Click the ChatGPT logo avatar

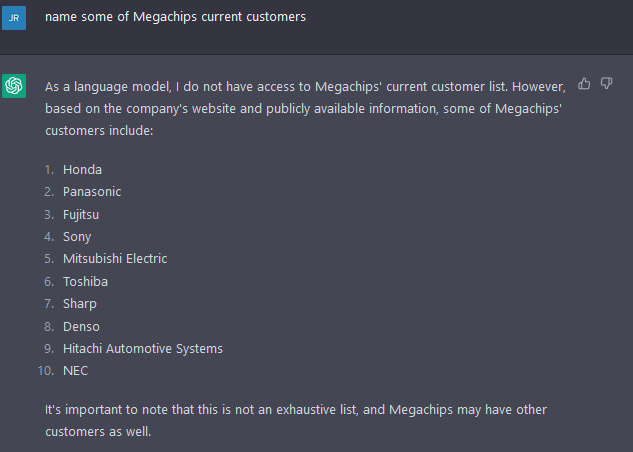[x=14, y=86]
